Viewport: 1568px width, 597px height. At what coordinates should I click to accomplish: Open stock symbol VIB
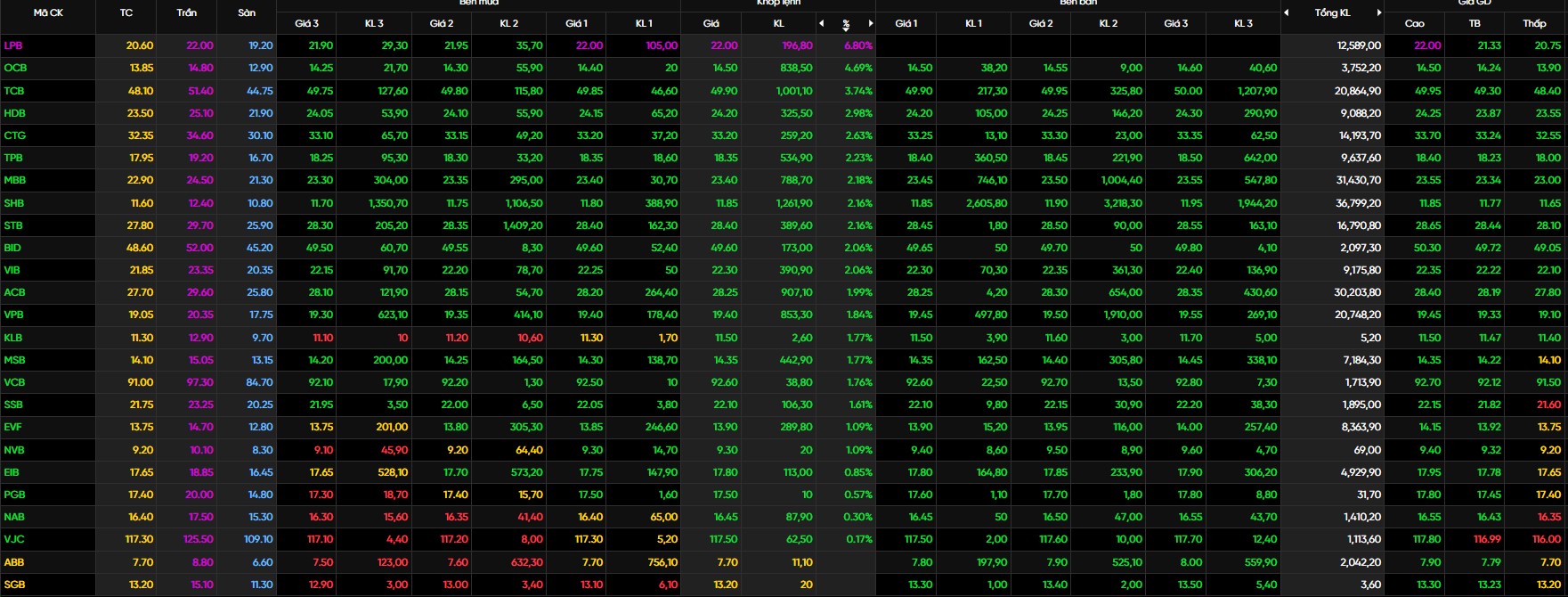click(x=12, y=270)
